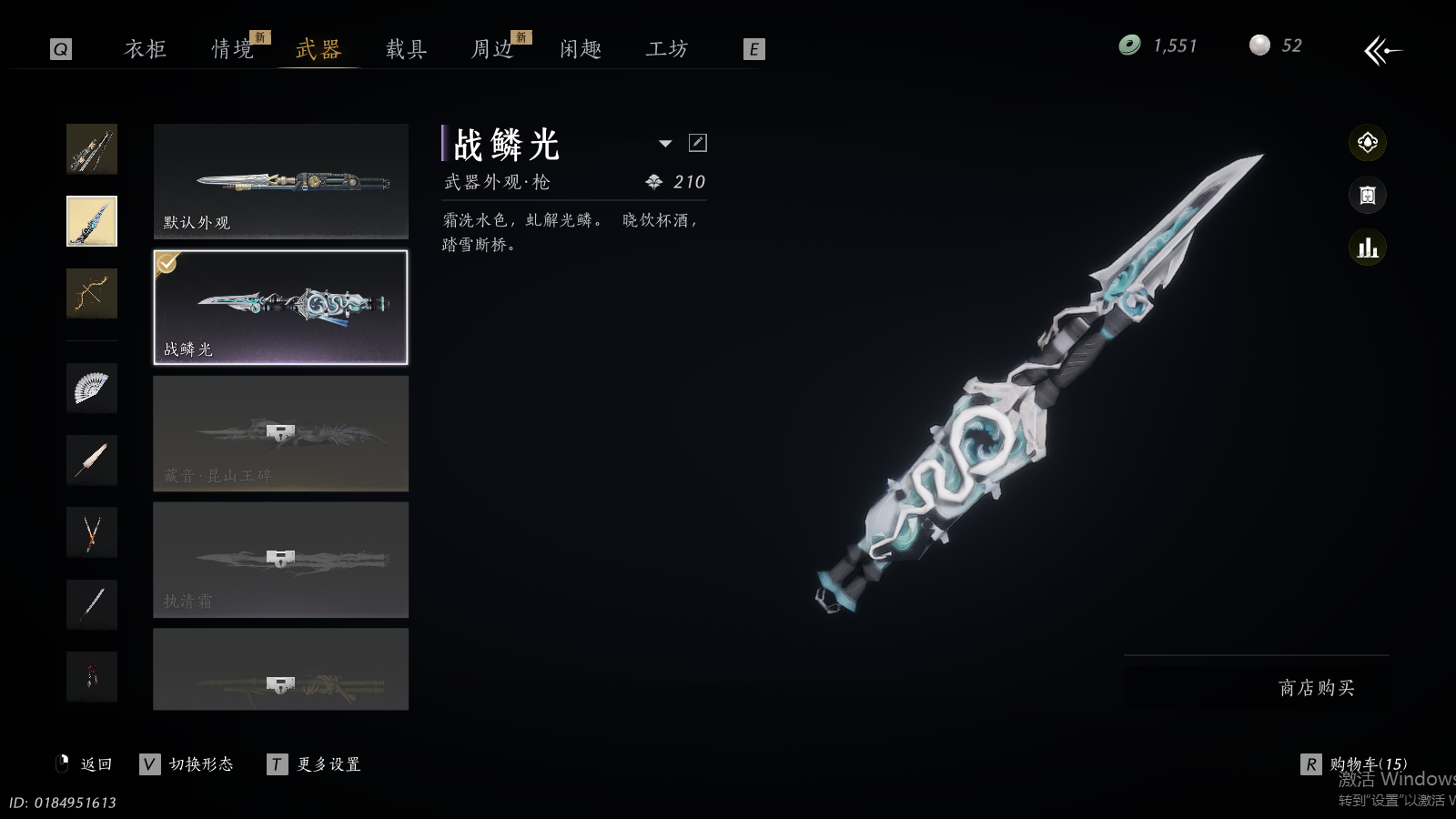This screenshot has width=1456, height=819.
Task: Select the twin swords category icon at top
Action: [x=91, y=149]
